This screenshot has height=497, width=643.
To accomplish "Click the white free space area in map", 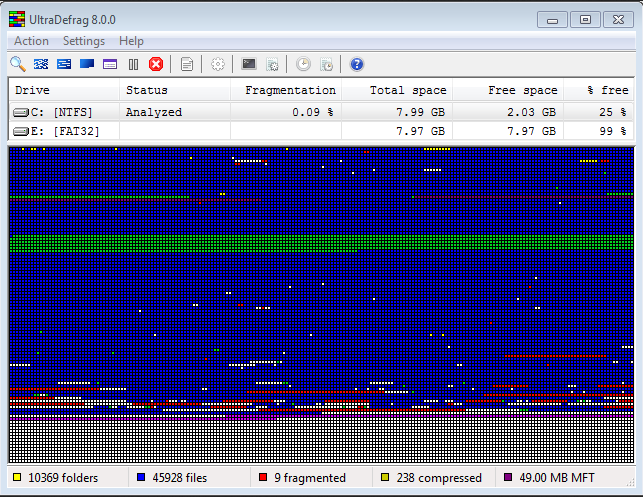I will pyautogui.click(x=321, y=440).
